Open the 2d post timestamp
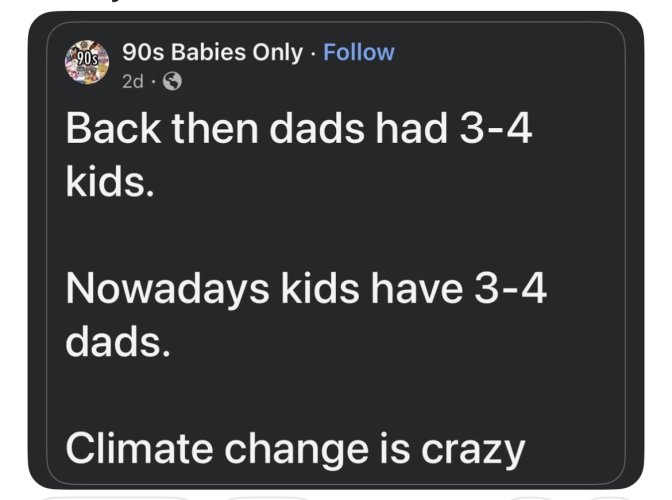The width and height of the screenshot is (672, 500). tap(132, 81)
